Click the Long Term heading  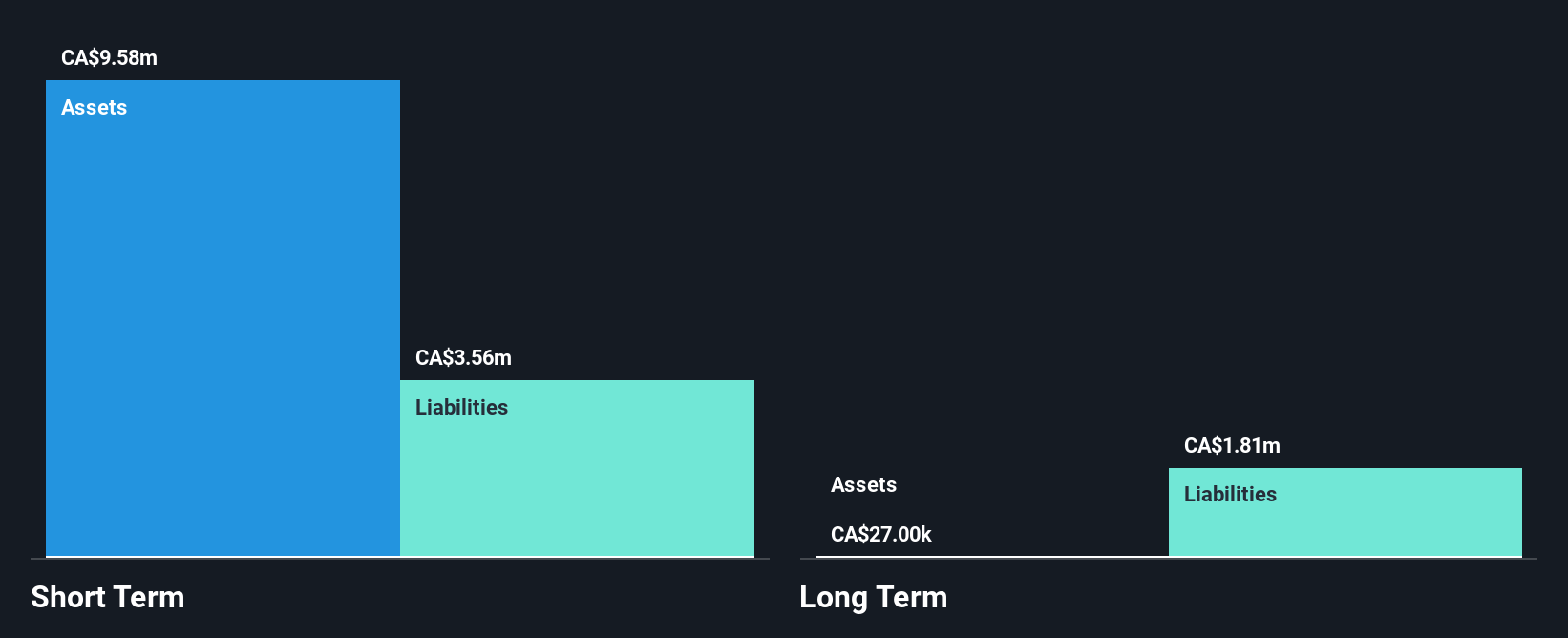coord(874,597)
